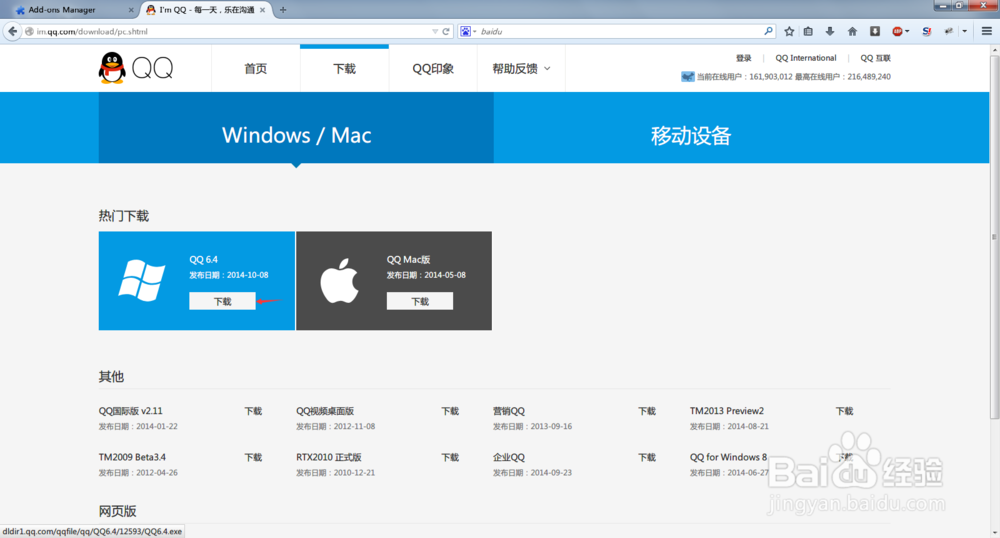This screenshot has height=538, width=1000.
Task: Click the QQ国际版 v2.11 title text
Action: [131, 411]
